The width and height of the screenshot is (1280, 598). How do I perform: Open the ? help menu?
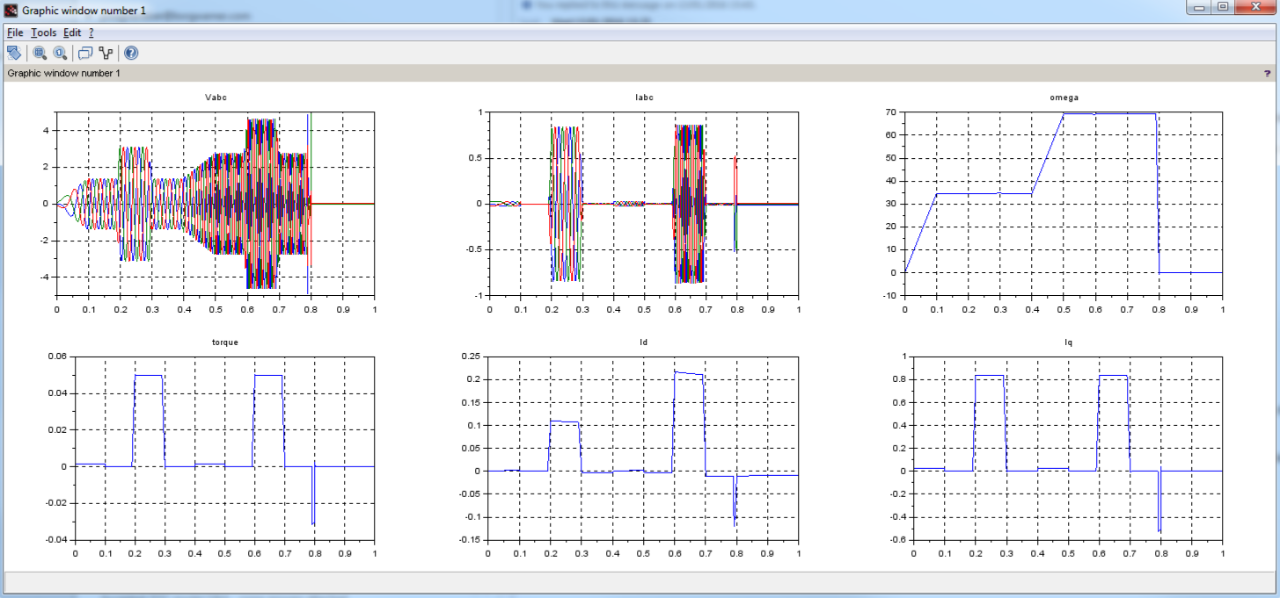[91, 33]
